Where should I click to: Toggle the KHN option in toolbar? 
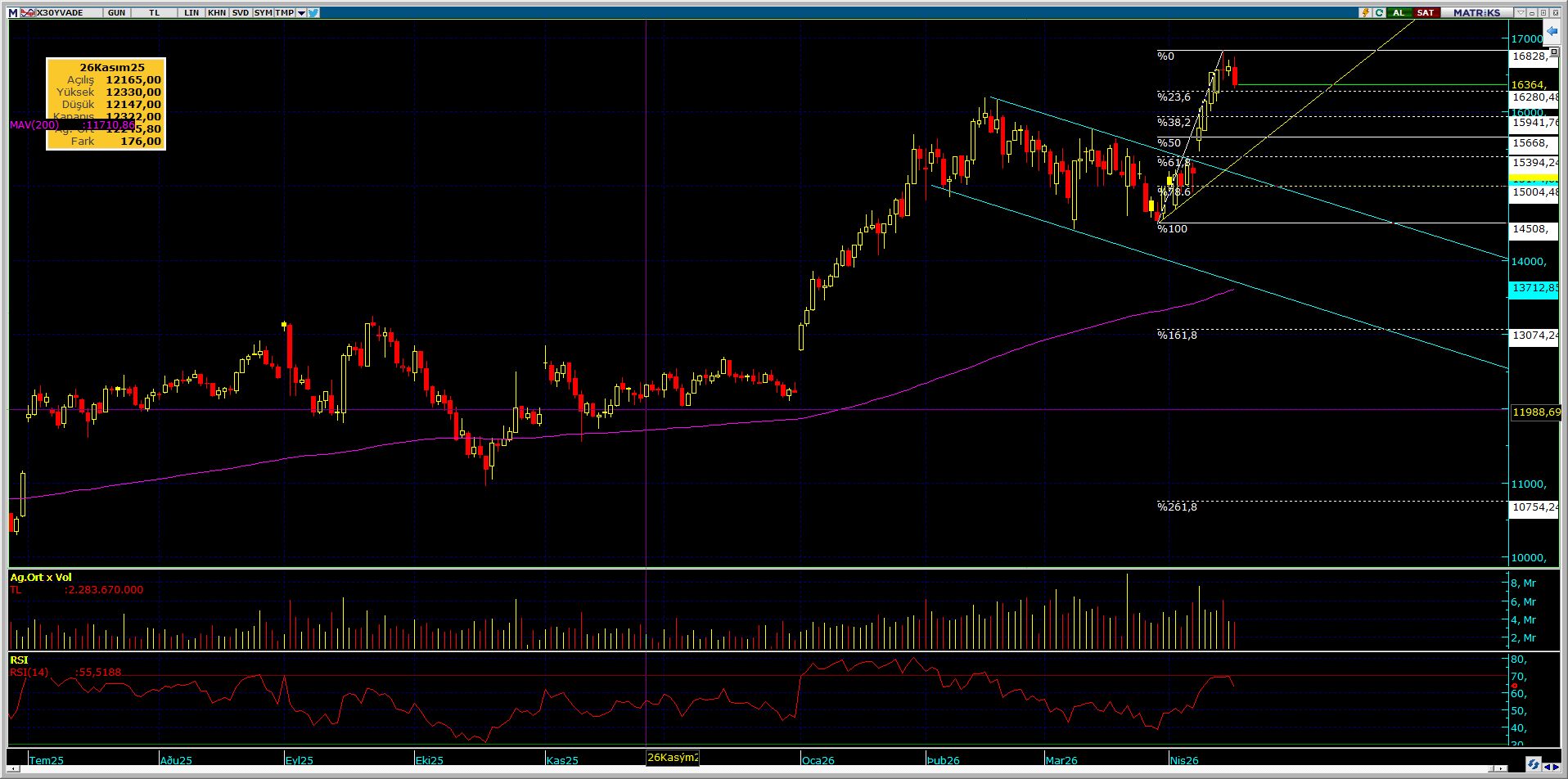[217, 12]
